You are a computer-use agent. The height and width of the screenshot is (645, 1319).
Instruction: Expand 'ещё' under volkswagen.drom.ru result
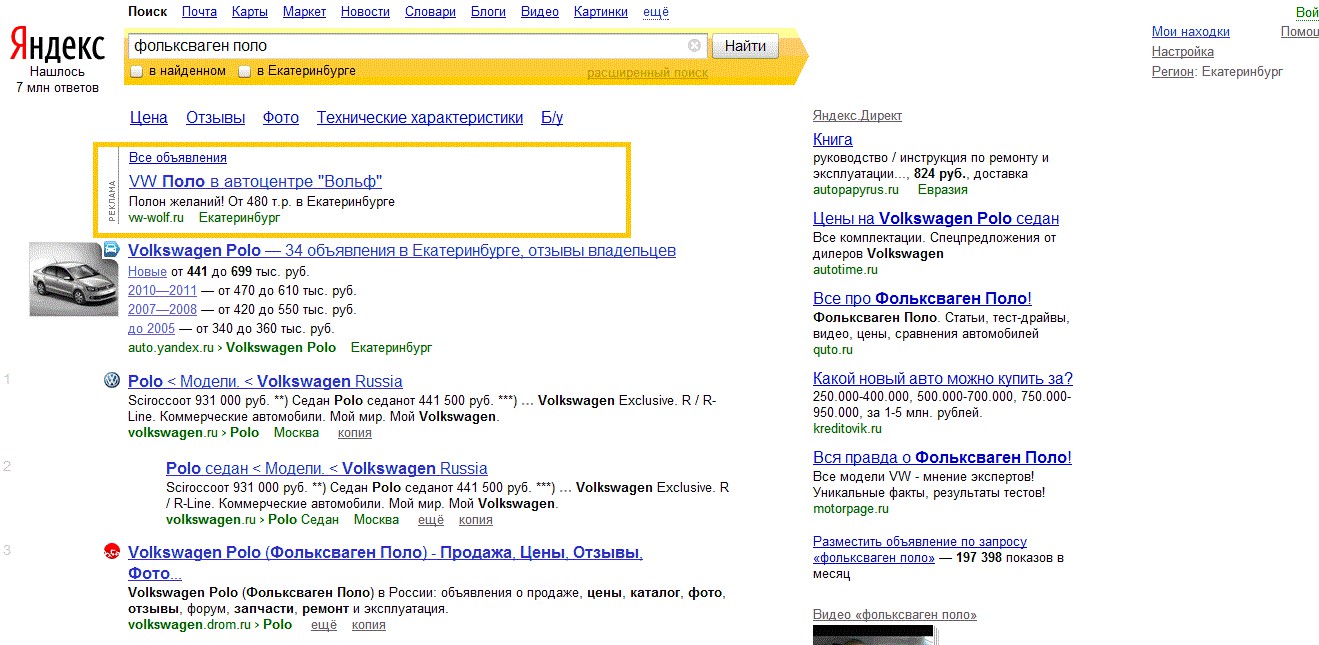pos(324,625)
